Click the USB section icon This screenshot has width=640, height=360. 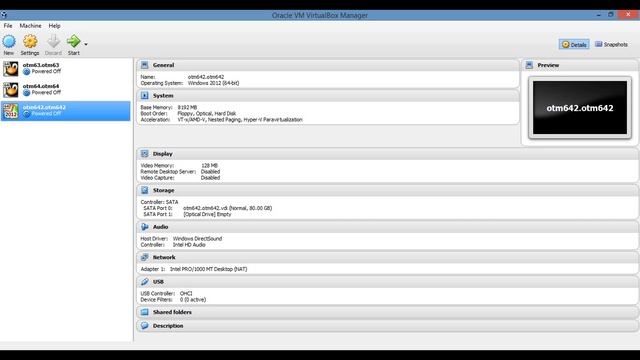coord(144,282)
